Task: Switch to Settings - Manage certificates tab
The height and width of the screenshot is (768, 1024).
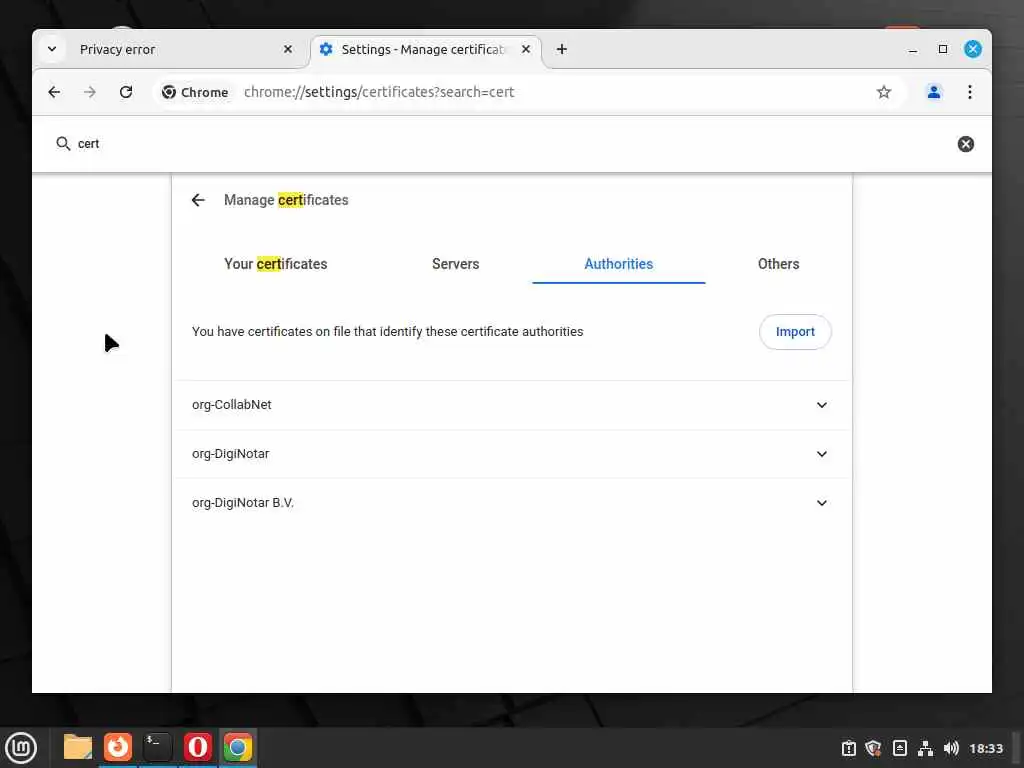Action: point(426,49)
